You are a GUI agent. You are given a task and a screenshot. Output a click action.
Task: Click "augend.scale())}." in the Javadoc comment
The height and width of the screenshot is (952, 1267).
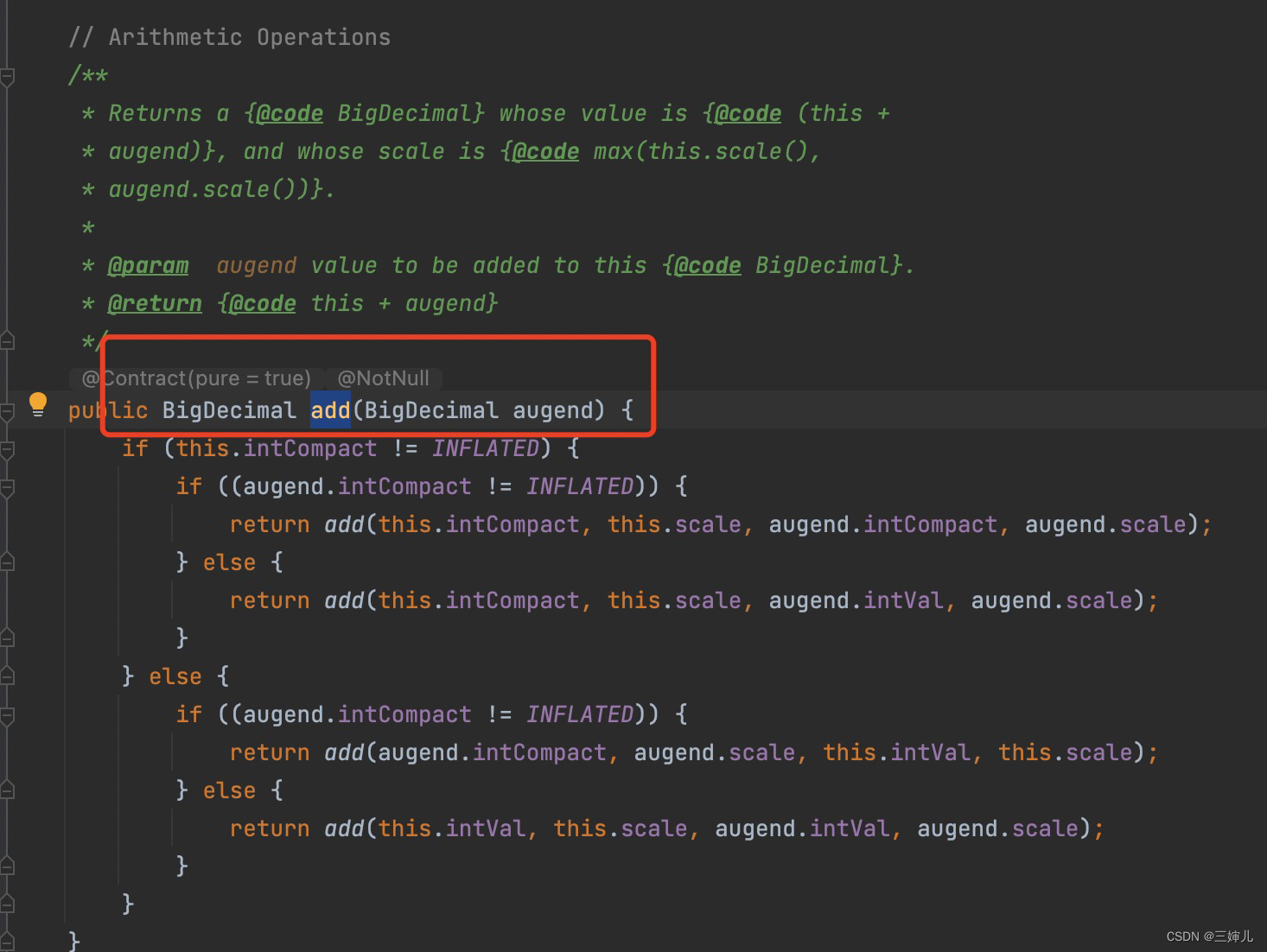coord(222,189)
